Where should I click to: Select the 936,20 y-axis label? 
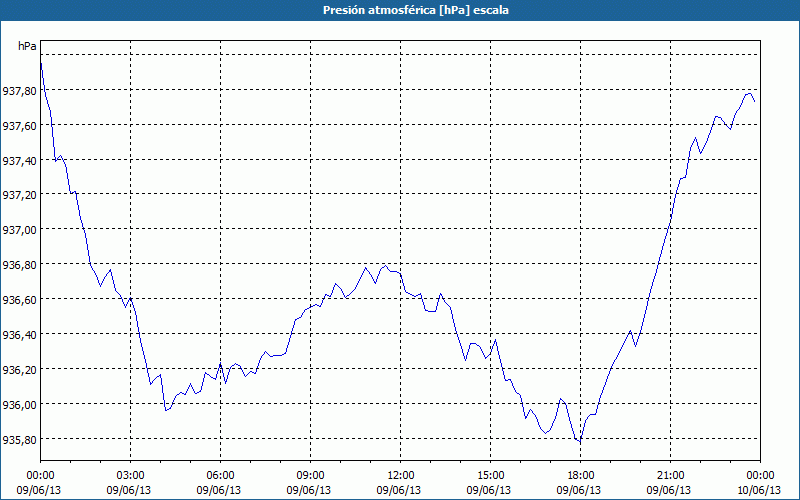20,369
